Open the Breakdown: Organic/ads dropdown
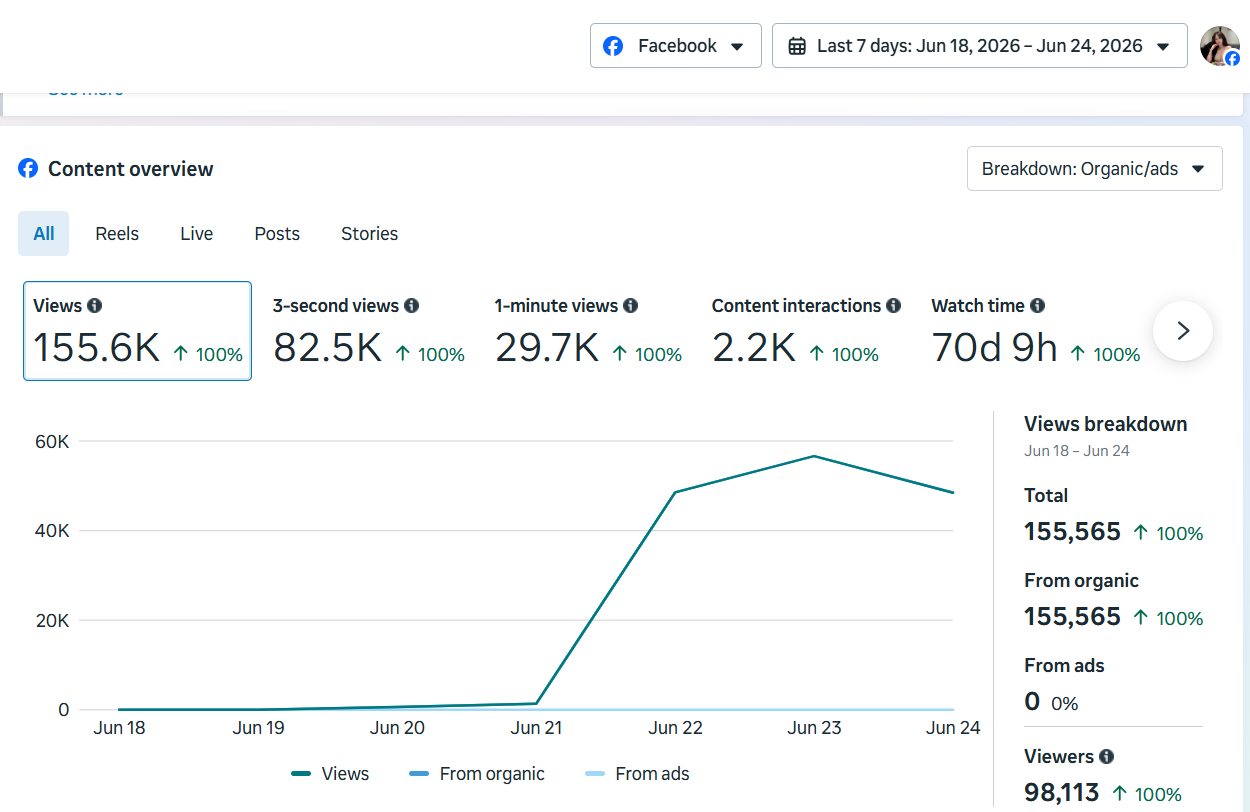This screenshot has width=1250, height=812. coord(1094,169)
